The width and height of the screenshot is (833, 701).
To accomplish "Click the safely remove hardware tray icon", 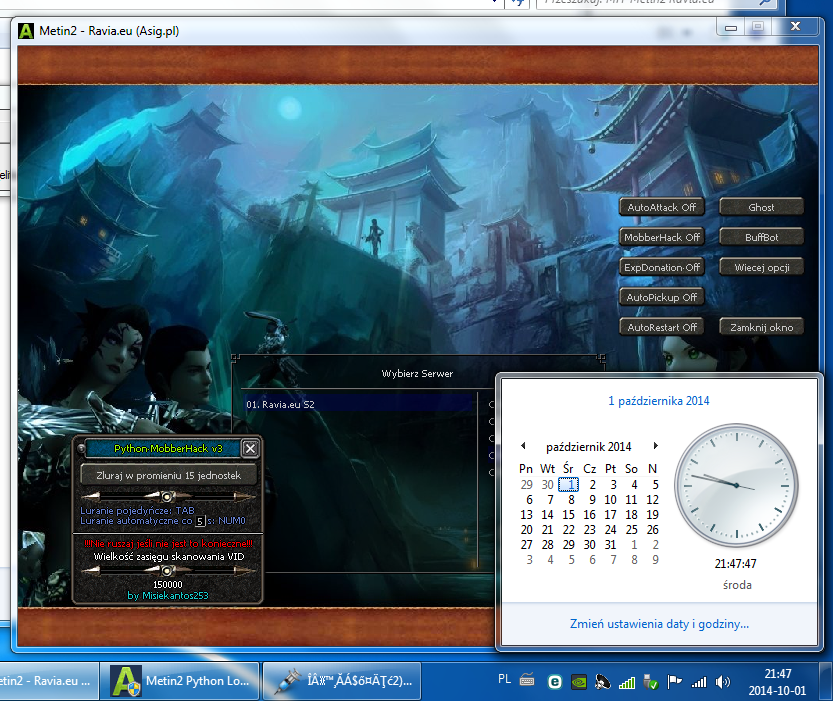I will tap(651, 681).
